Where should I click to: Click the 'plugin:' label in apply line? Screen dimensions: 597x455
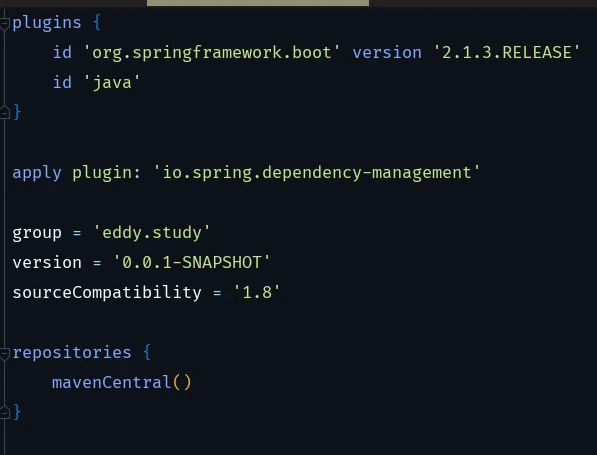coord(107,173)
